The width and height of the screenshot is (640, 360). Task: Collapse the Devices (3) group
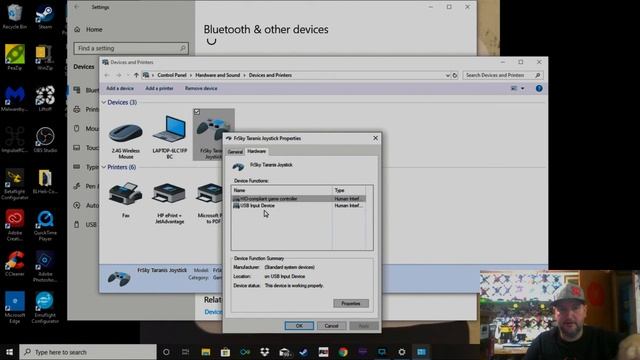pos(104,102)
